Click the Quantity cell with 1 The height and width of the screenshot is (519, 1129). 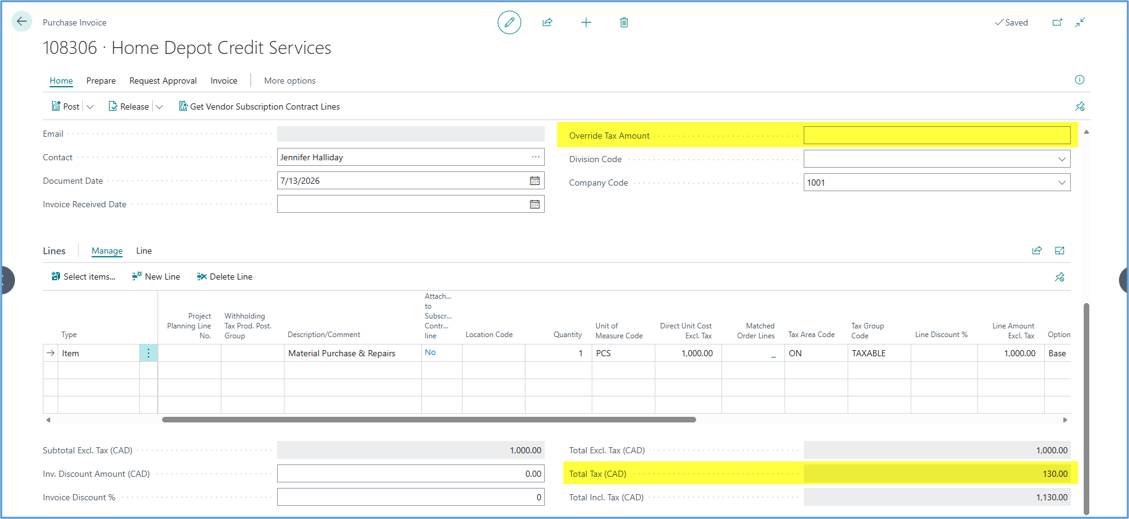[557, 353]
